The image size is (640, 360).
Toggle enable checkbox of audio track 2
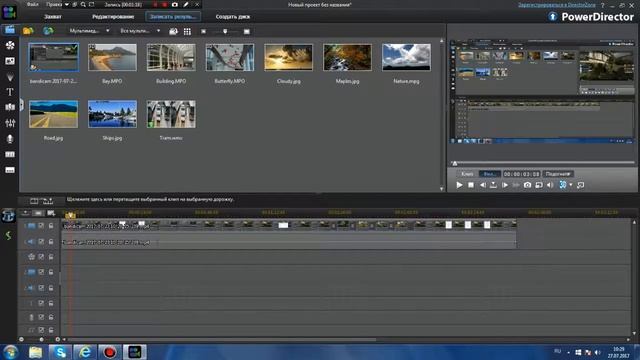coord(41,288)
